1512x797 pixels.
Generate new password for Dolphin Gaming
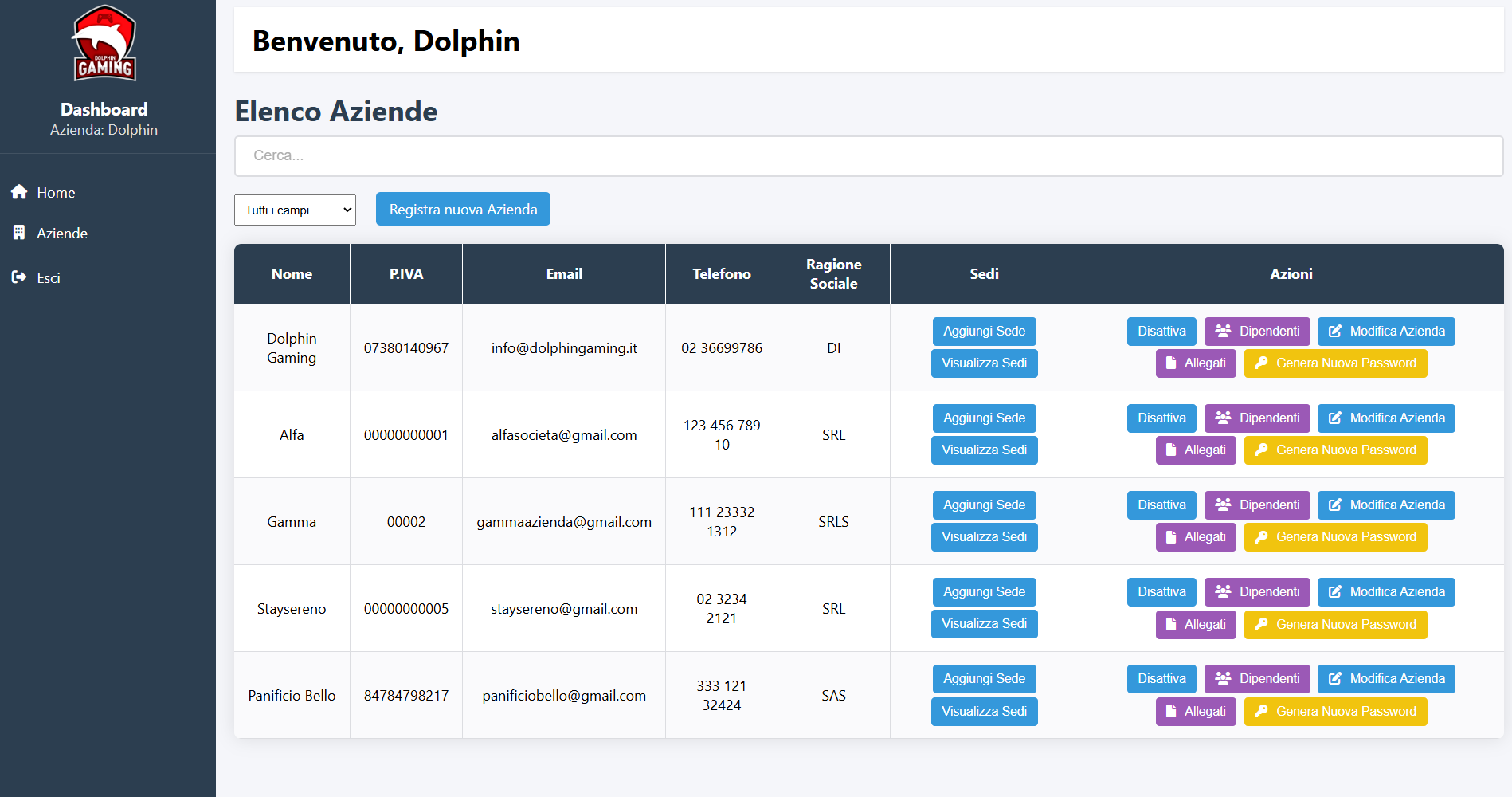[x=1335, y=363]
